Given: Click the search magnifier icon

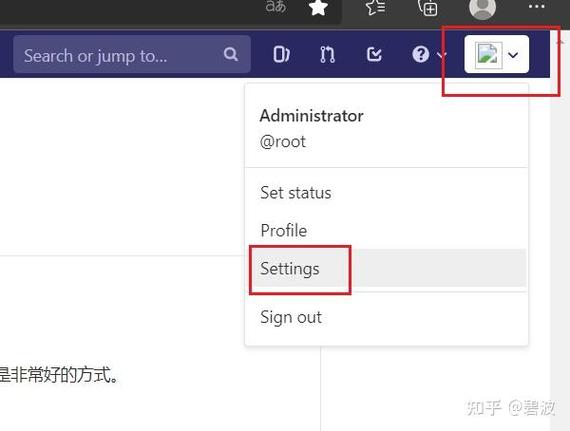Looking at the screenshot, I should 231,55.
